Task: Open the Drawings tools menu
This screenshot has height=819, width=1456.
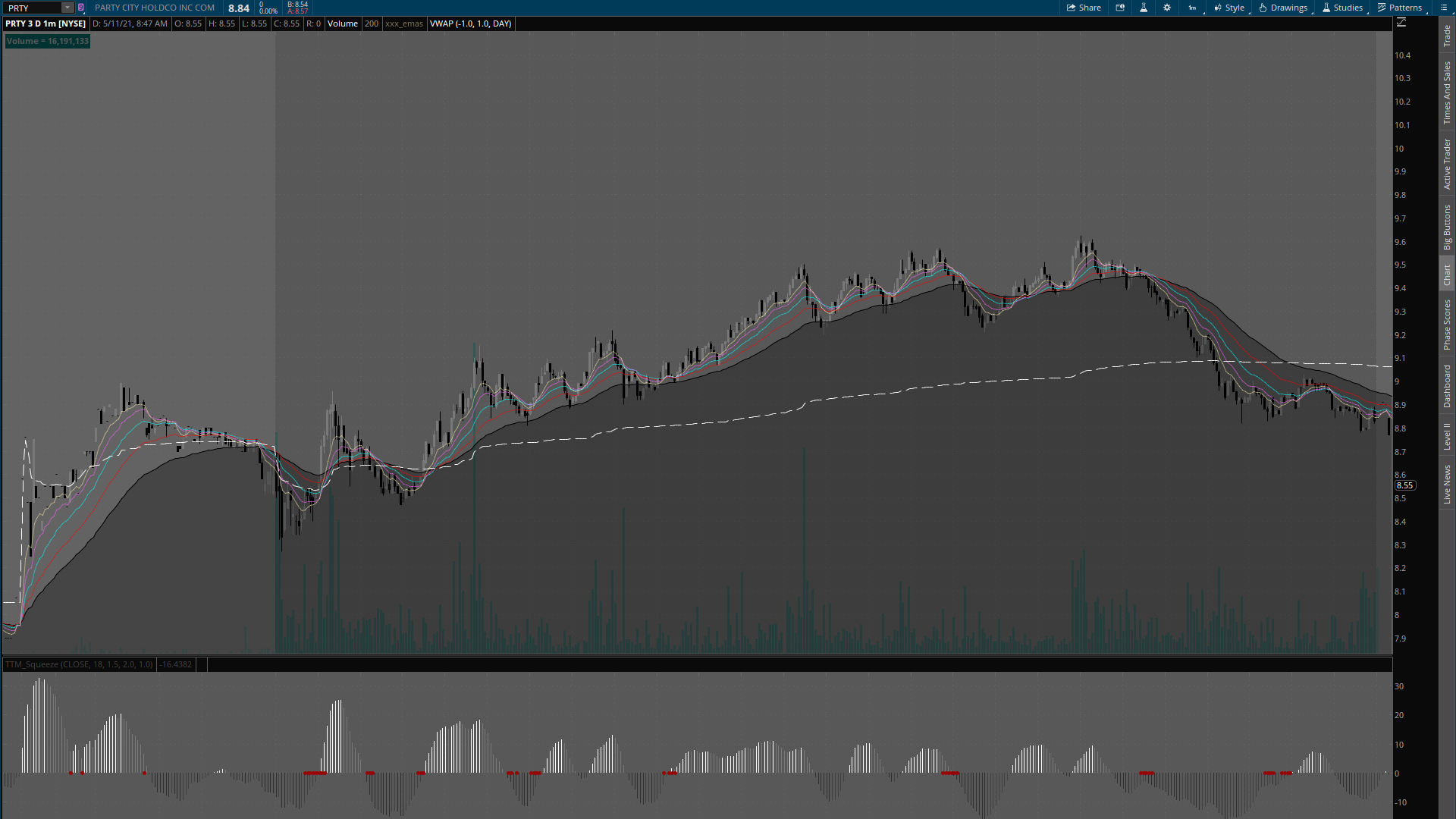Action: 1283,8
